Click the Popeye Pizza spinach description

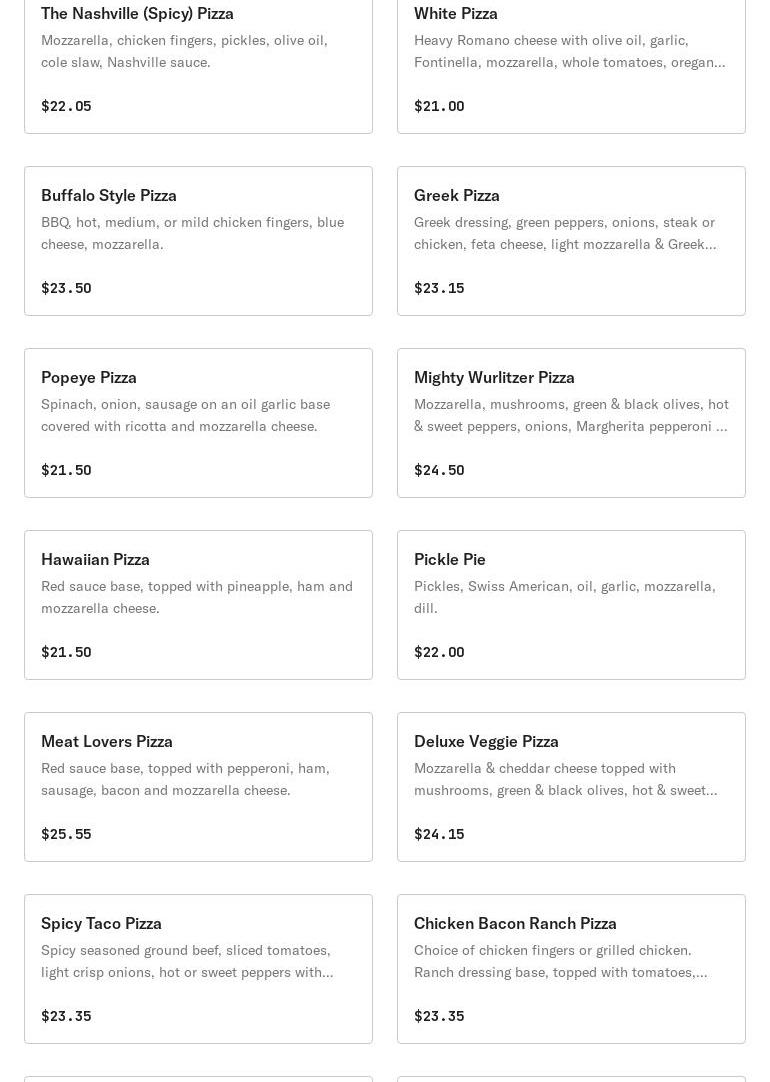pyautogui.click(x=185, y=415)
